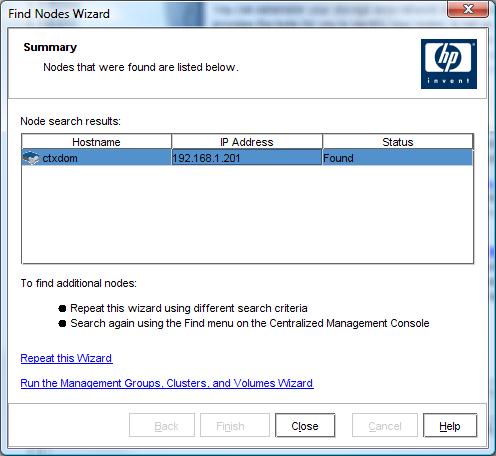Click the Found status cell
The width and height of the screenshot is (496, 456).
(398, 157)
